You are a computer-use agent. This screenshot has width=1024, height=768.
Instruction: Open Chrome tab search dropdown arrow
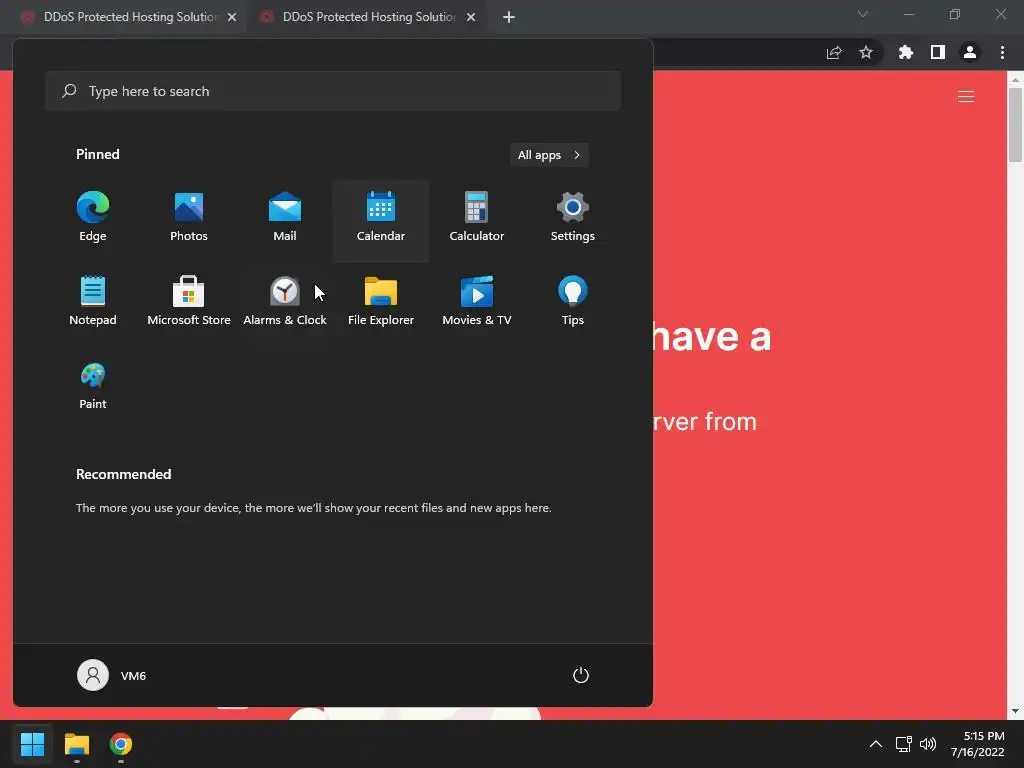point(863,14)
